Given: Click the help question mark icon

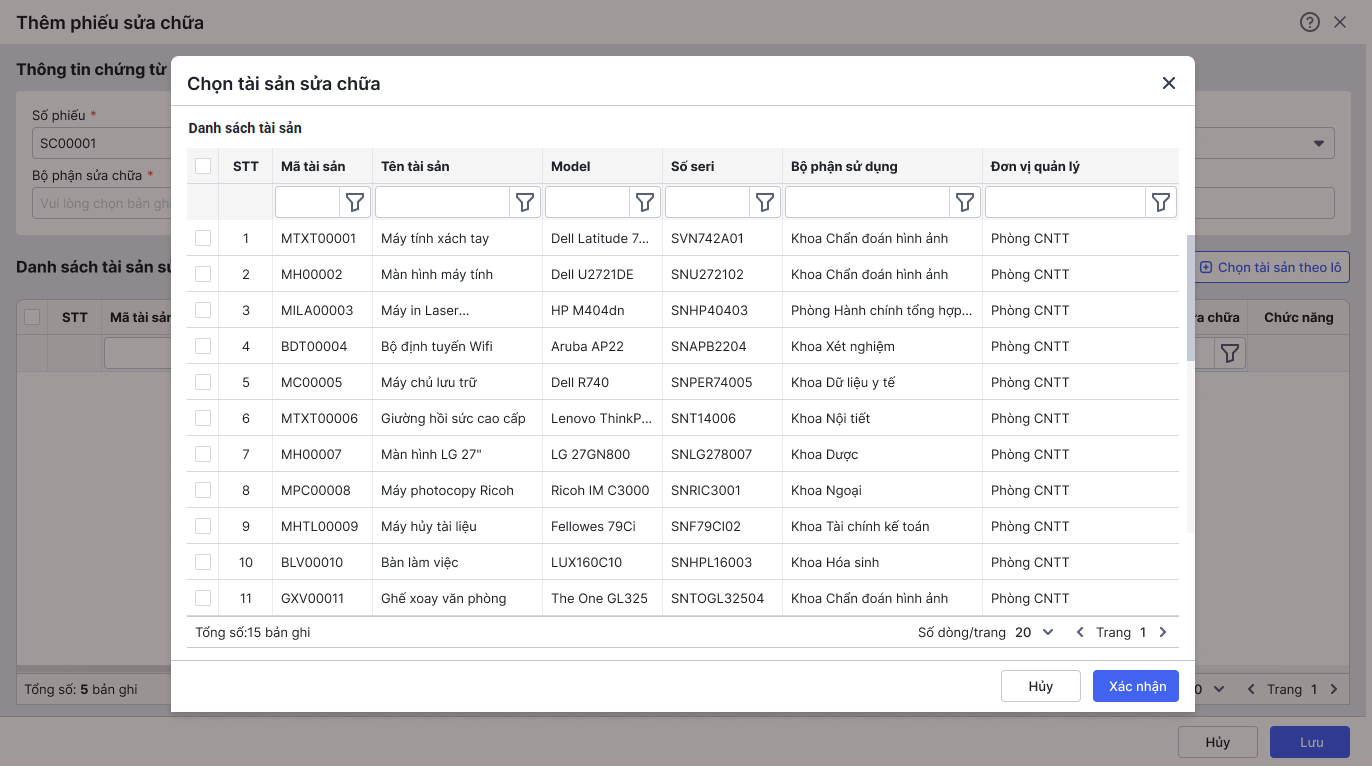Looking at the screenshot, I should [x=1310, y=22].
